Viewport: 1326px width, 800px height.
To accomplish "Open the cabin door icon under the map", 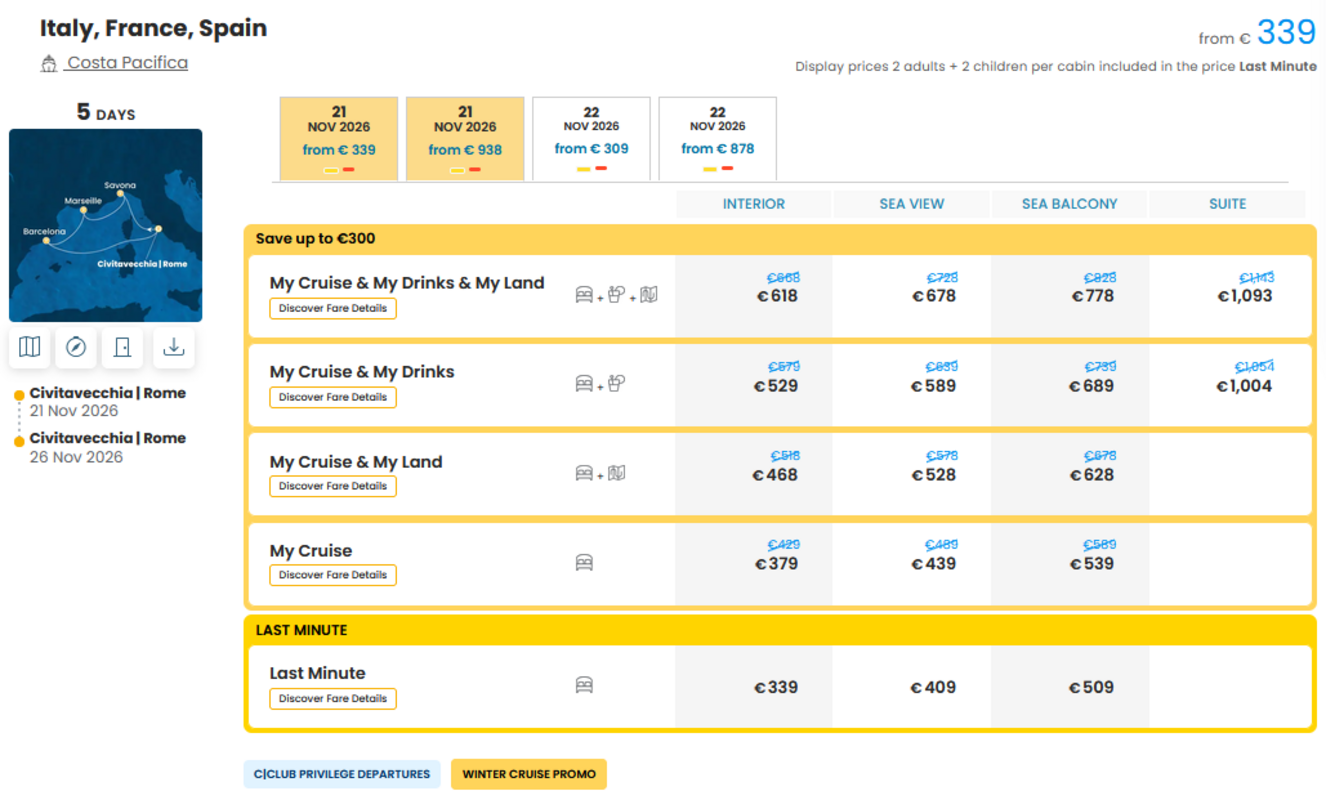I will [122, 347].
